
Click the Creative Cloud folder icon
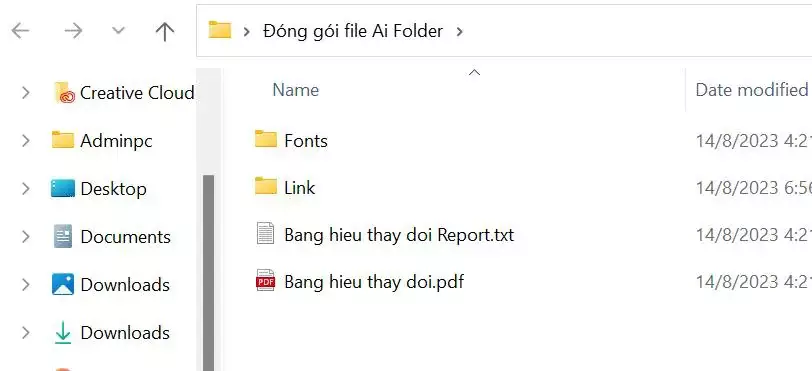pyautogui.click(x=65, y=93)
